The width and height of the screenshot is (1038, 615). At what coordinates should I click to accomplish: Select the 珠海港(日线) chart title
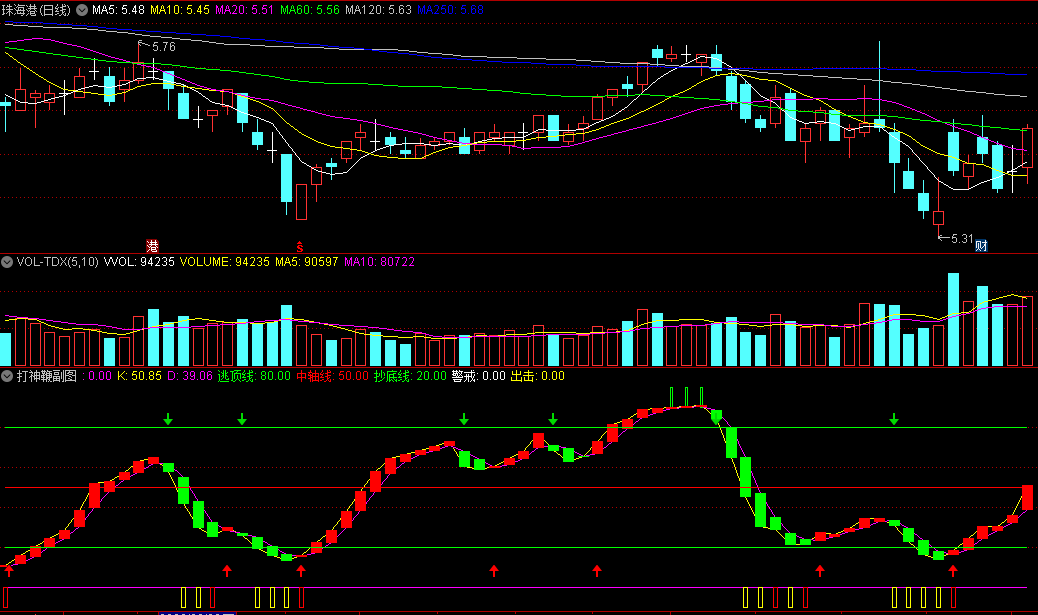click(x=36, y=10)
